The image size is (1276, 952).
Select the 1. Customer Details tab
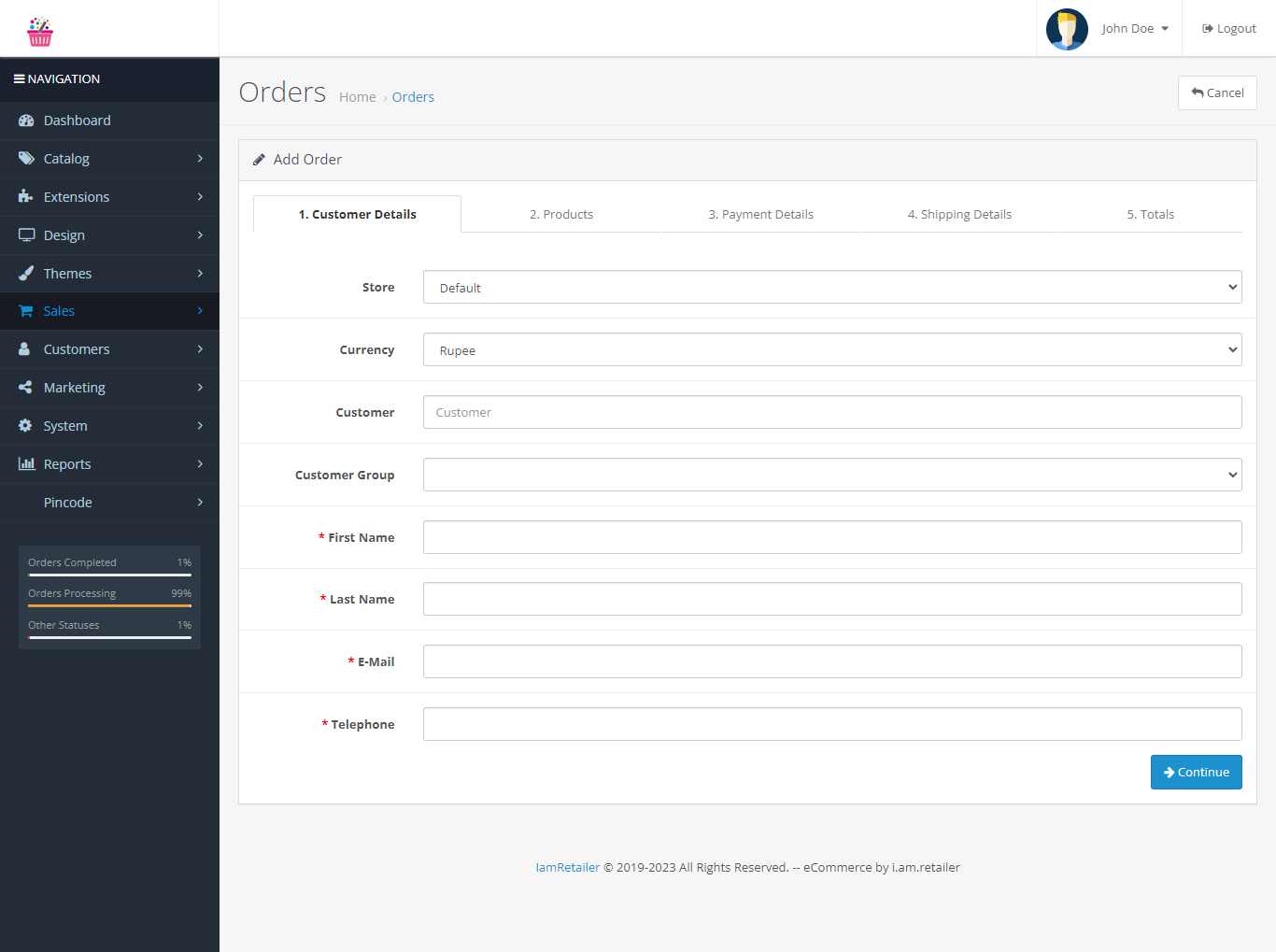coord(357,214)
